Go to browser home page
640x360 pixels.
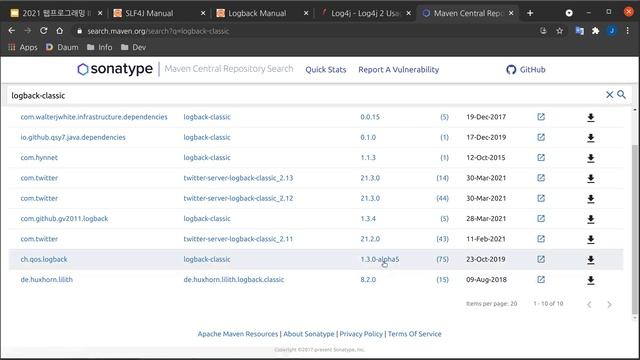click(60, 31)
